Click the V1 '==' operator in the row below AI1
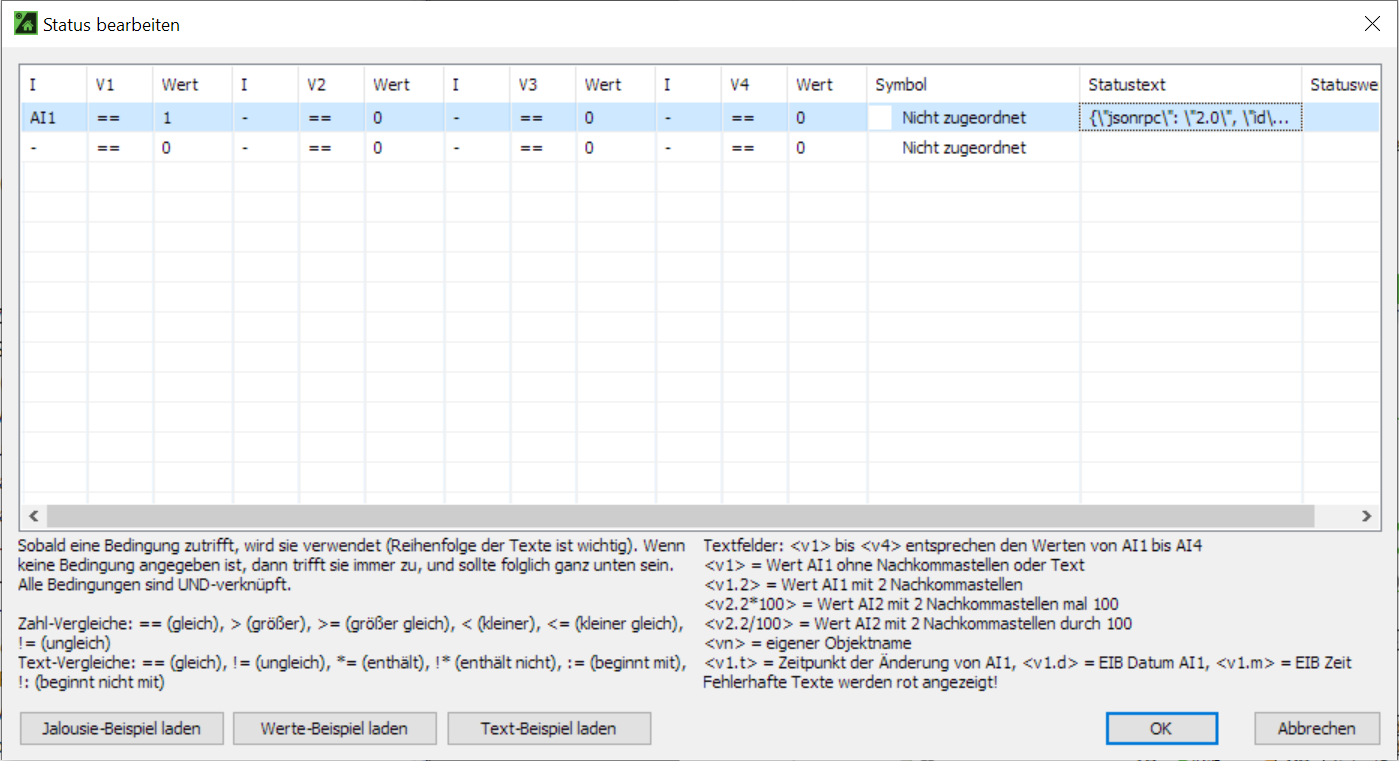Image resolution: width=1399 pixels, height=761 pixels. point(120,148)
